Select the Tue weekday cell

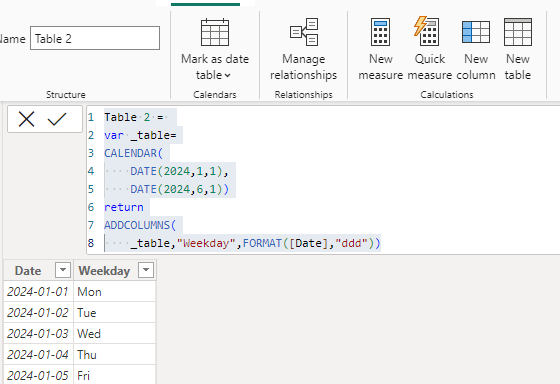[115, 313]
